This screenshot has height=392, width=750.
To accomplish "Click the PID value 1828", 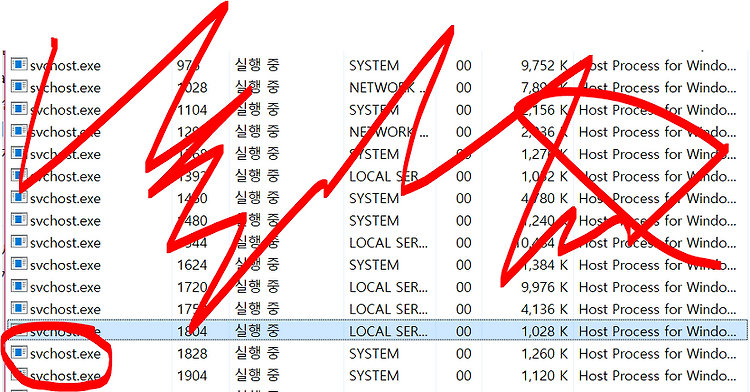I will point(192,354).
